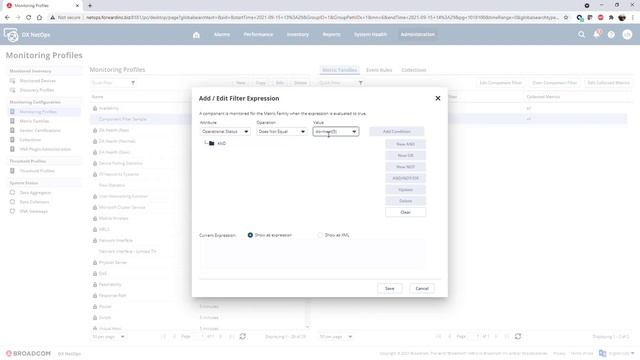Click the lock icon beside Availability profile
640x360 pixels.
point(95,108)
